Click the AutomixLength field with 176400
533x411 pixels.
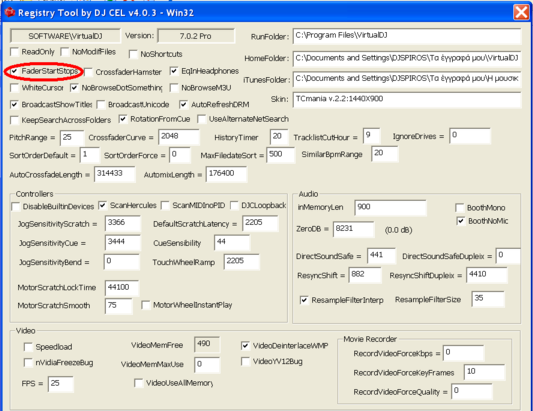pyautogui.click(x=226, y=174)
